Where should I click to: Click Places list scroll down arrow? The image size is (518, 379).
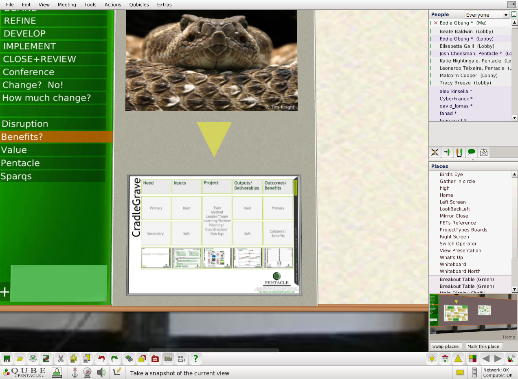(514, 290)
